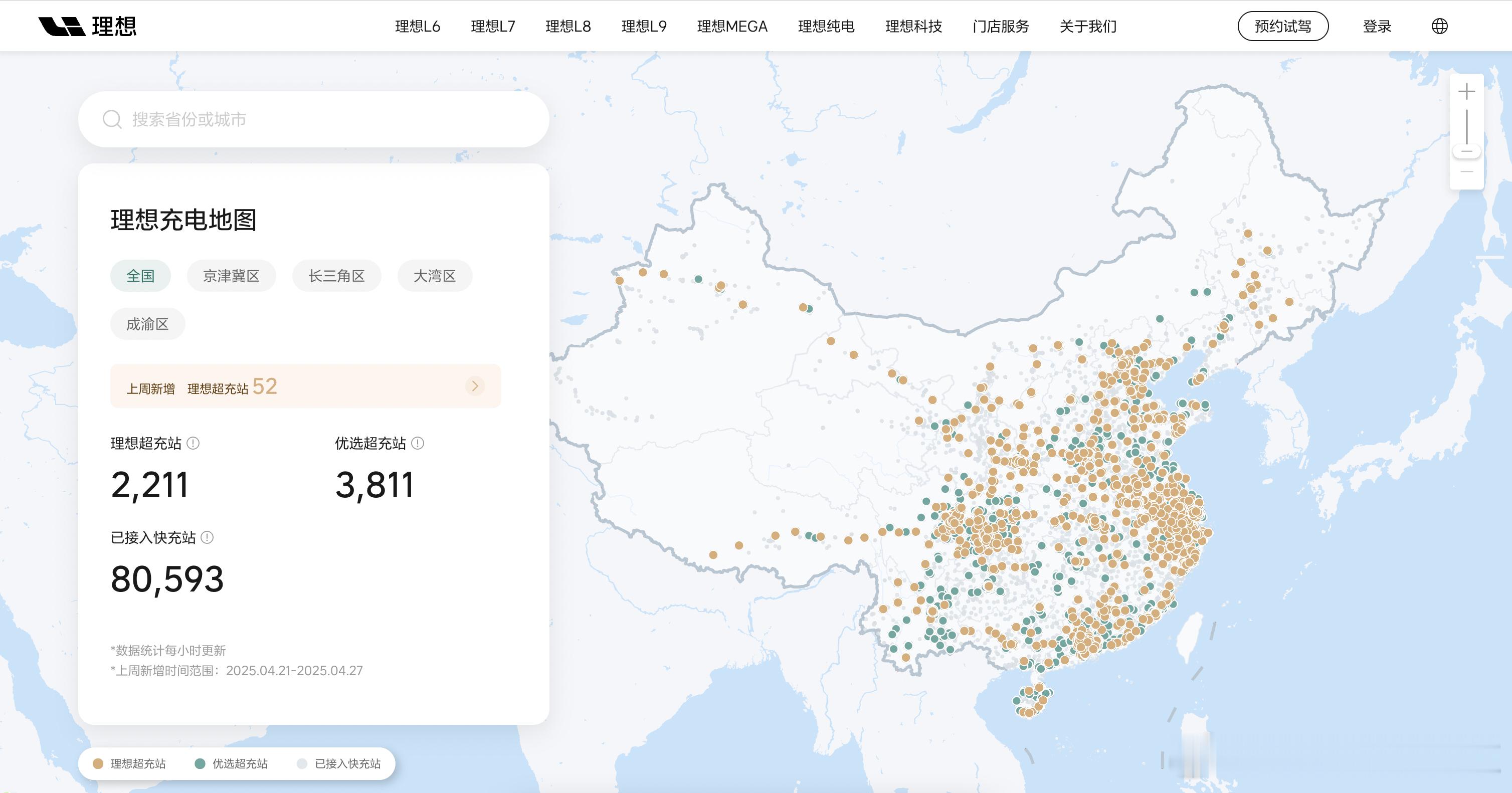Open the 理想MEGA menu

[x=732, y=27]
